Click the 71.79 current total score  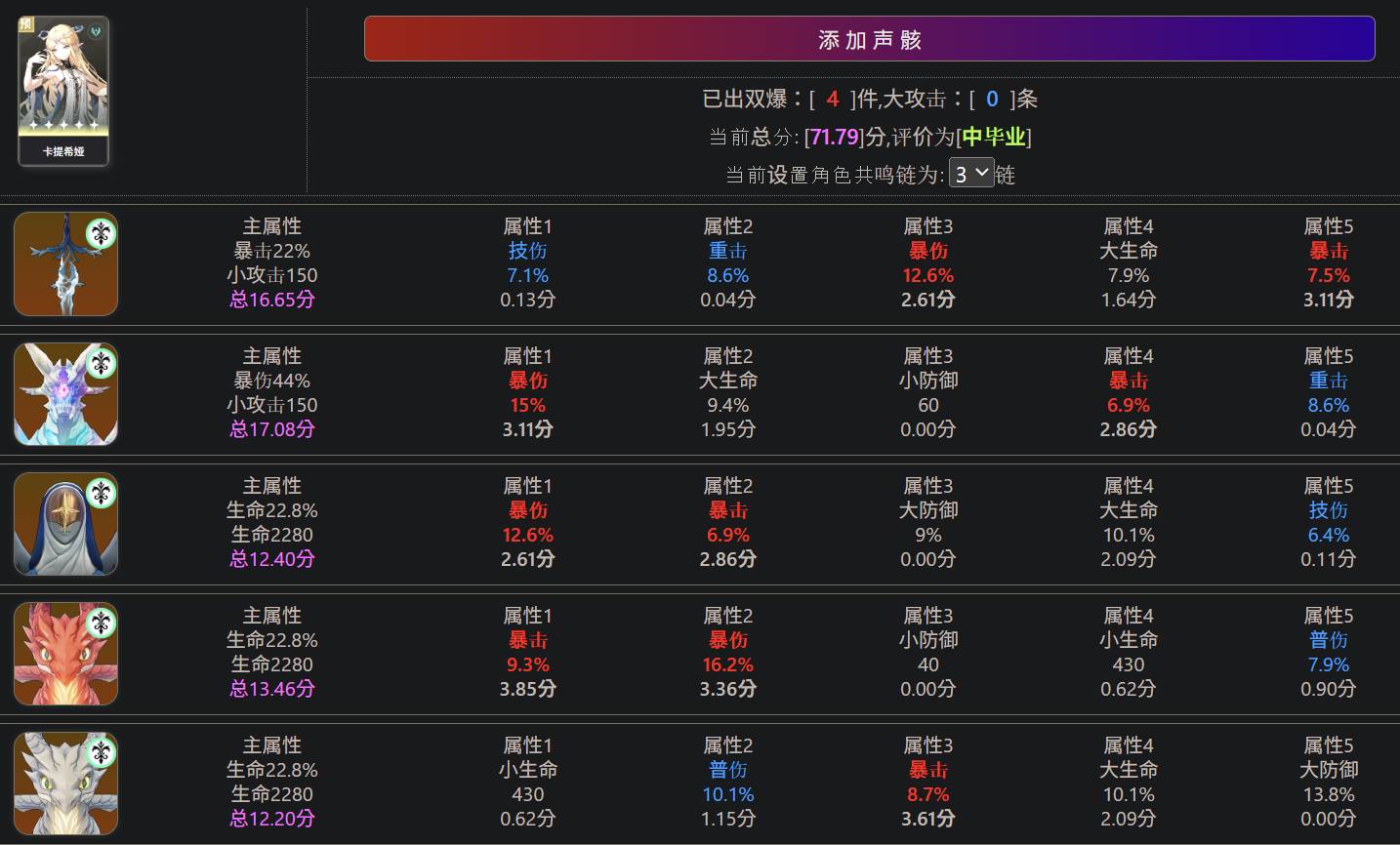tap(835, 137)
